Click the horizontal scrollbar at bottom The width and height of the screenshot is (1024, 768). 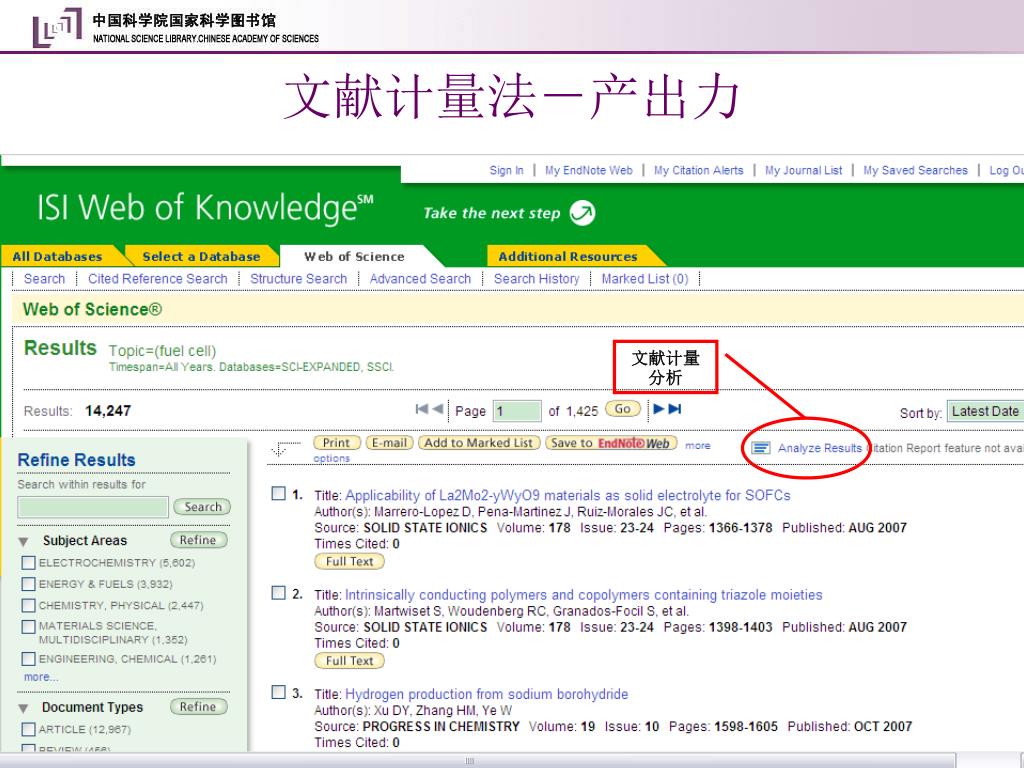coord(477,761)
